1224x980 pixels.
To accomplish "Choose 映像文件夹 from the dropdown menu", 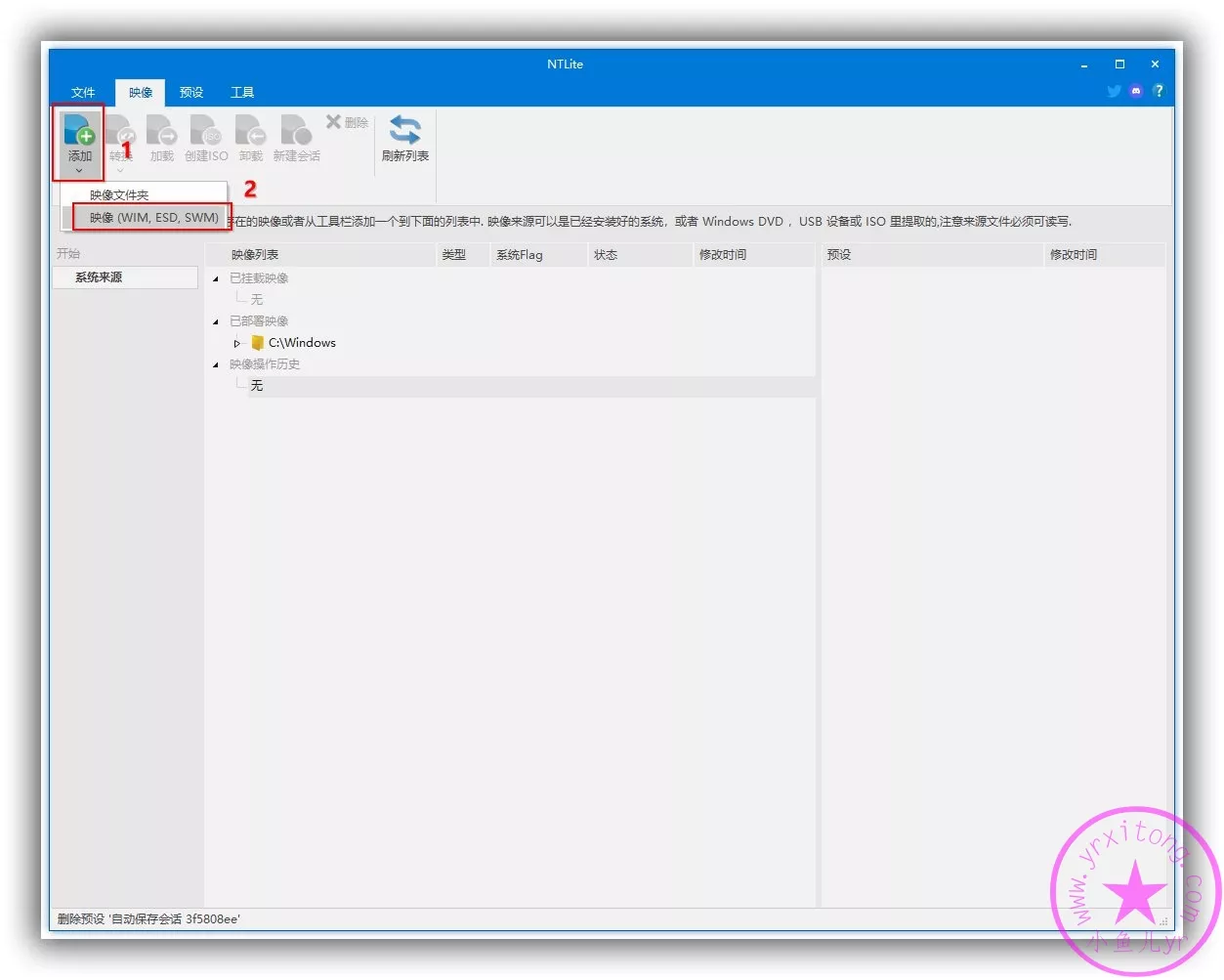I will point(145,195).
